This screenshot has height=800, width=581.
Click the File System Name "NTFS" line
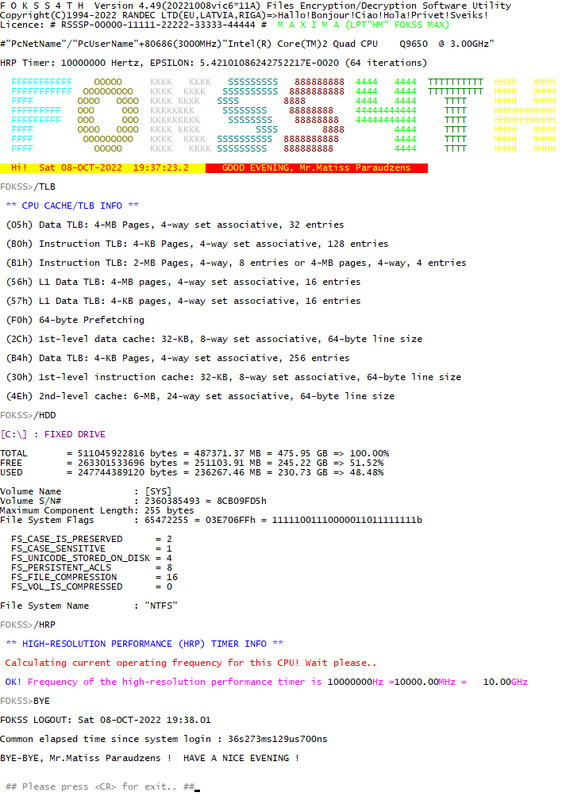(x=89, y=606)
